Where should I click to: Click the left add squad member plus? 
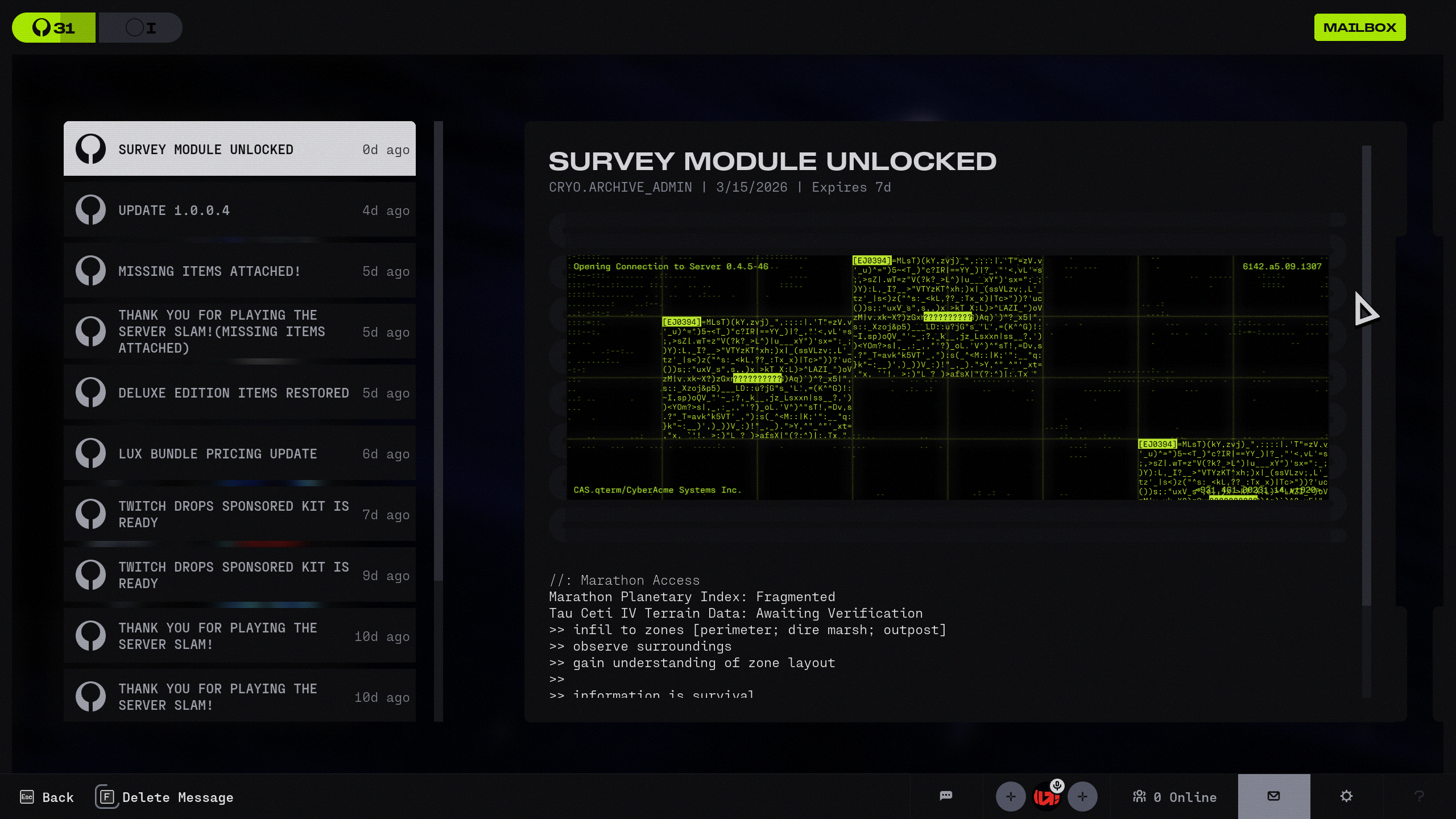tap(1010, 797)
